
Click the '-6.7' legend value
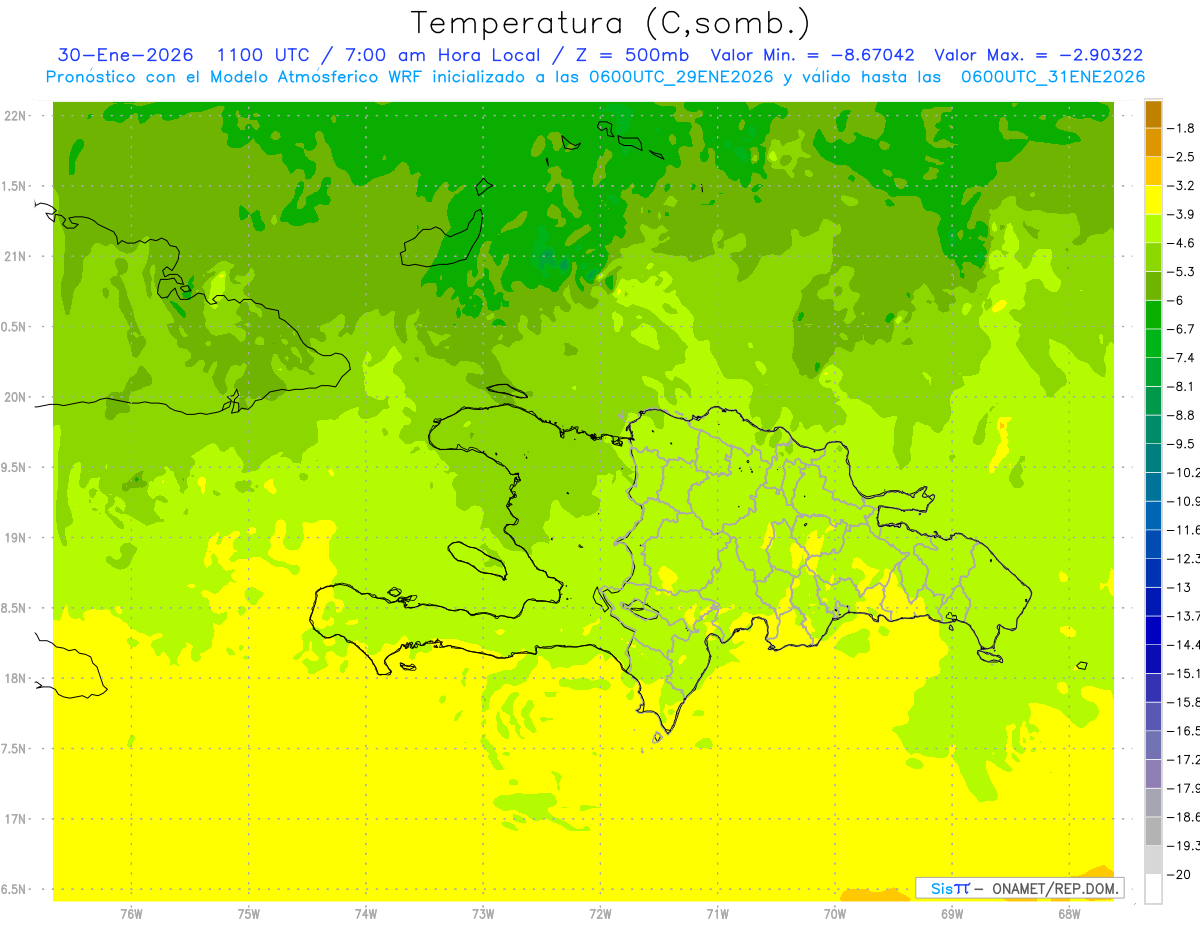(1182, 329)
